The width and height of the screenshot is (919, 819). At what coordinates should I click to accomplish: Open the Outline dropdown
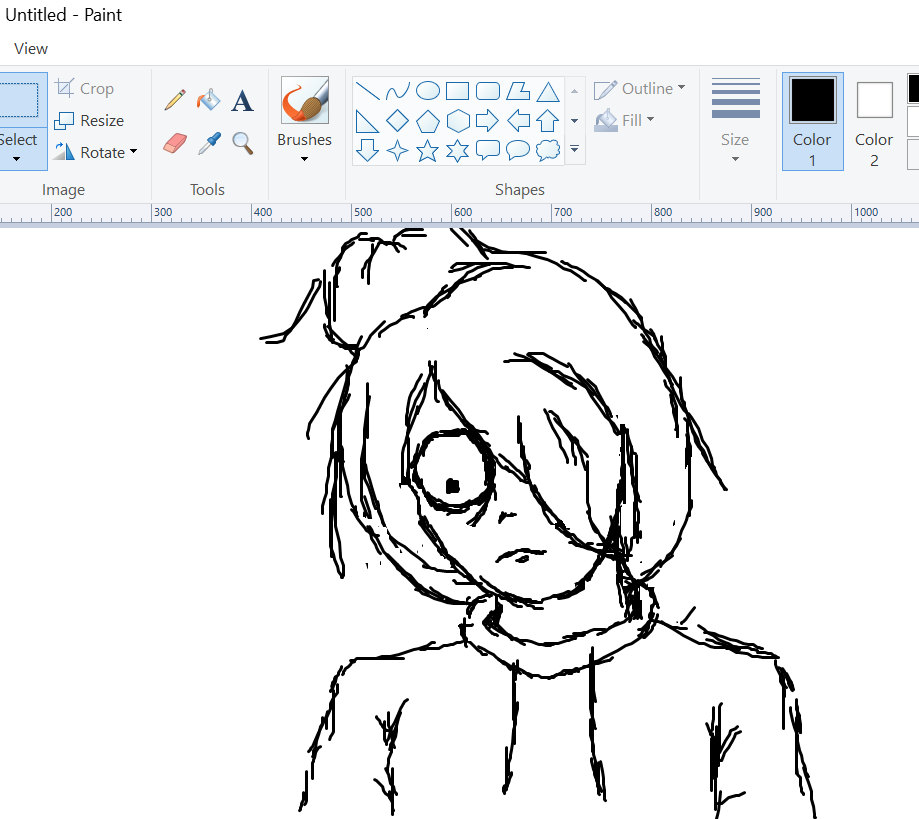(x=640, y=89)
